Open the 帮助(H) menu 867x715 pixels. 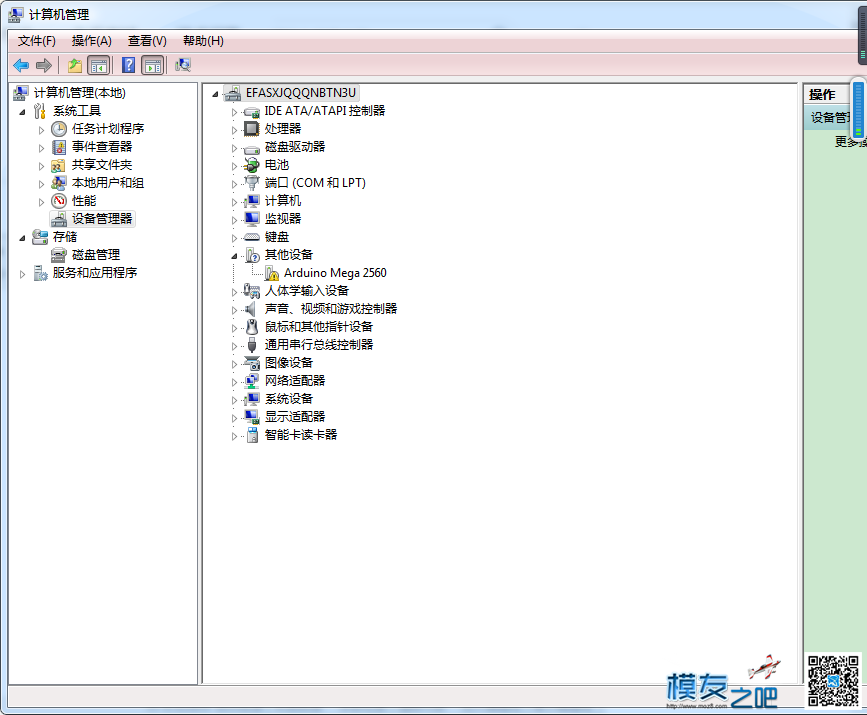click(203, 41)
